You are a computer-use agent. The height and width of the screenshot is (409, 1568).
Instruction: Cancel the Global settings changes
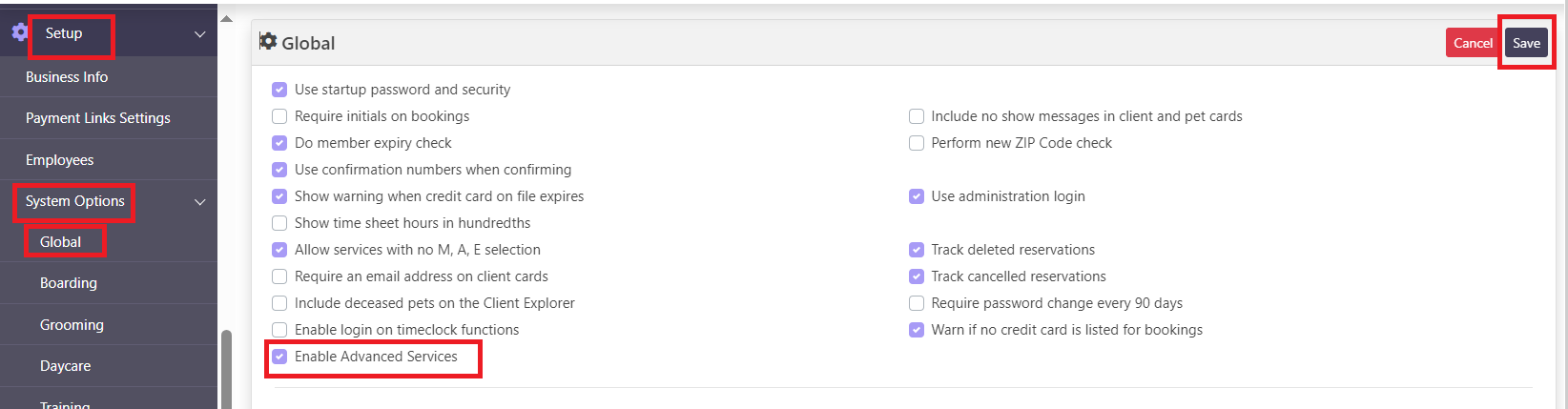(1473, 43)
